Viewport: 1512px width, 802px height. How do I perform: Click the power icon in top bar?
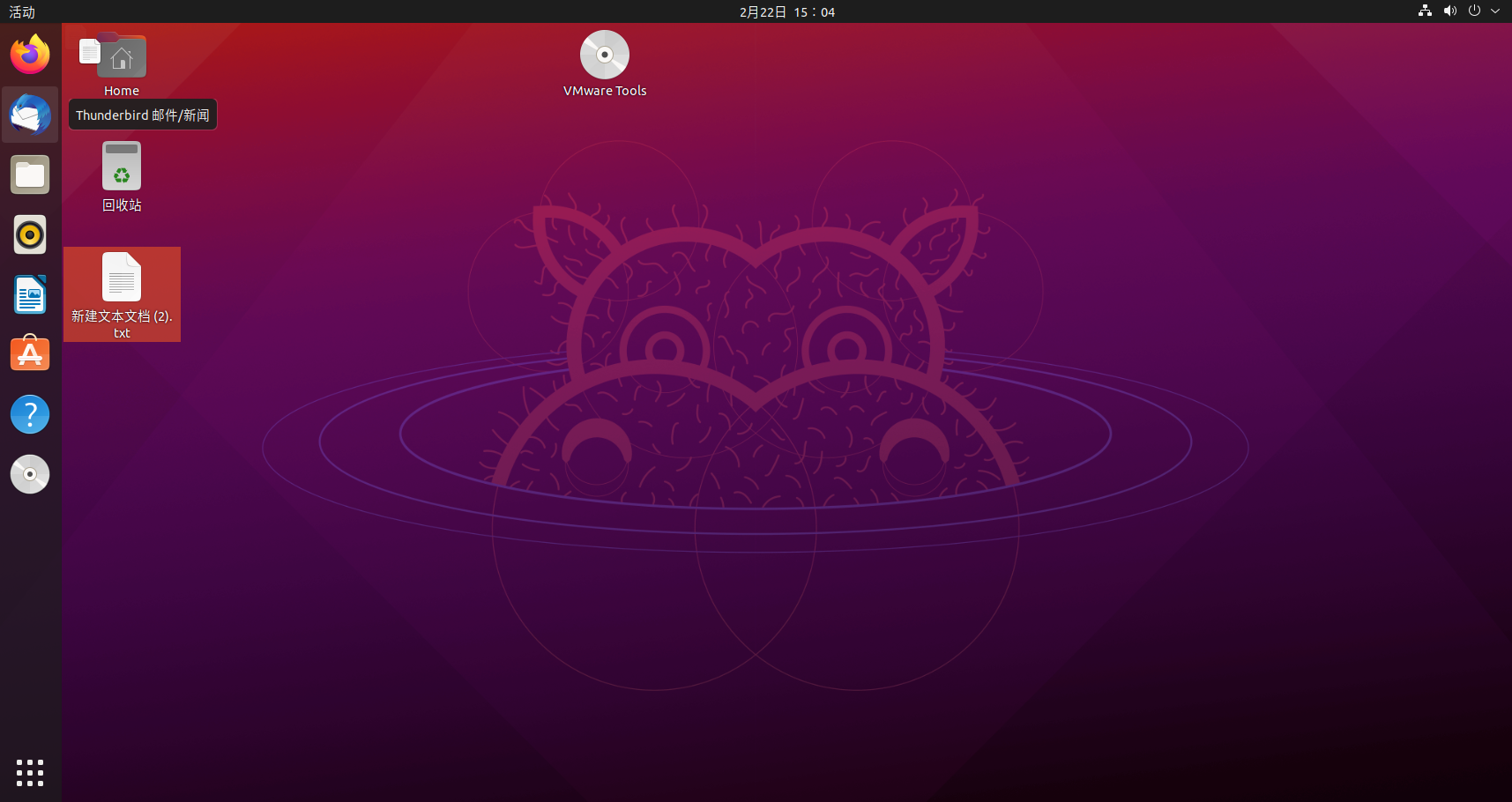pos(1474,11)
